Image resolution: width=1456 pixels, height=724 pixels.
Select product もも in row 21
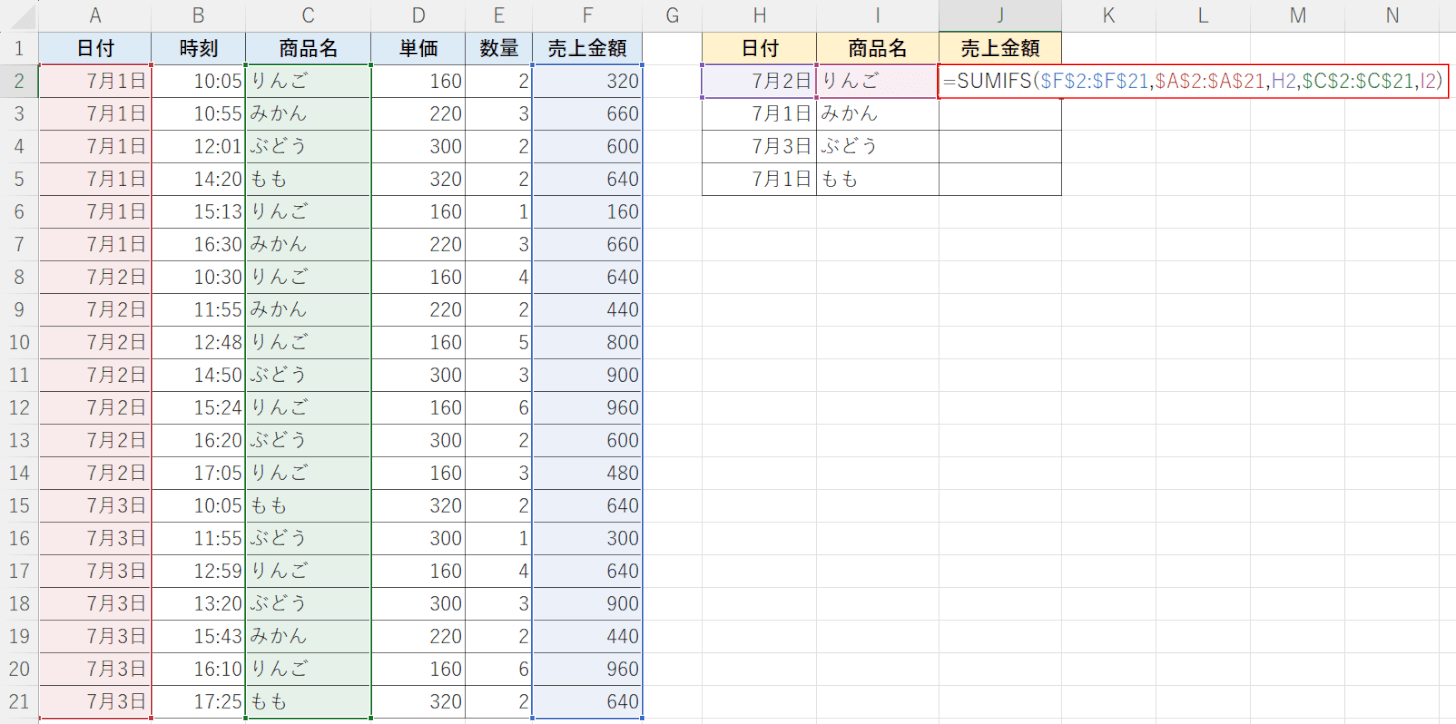[x=308, y=701]
